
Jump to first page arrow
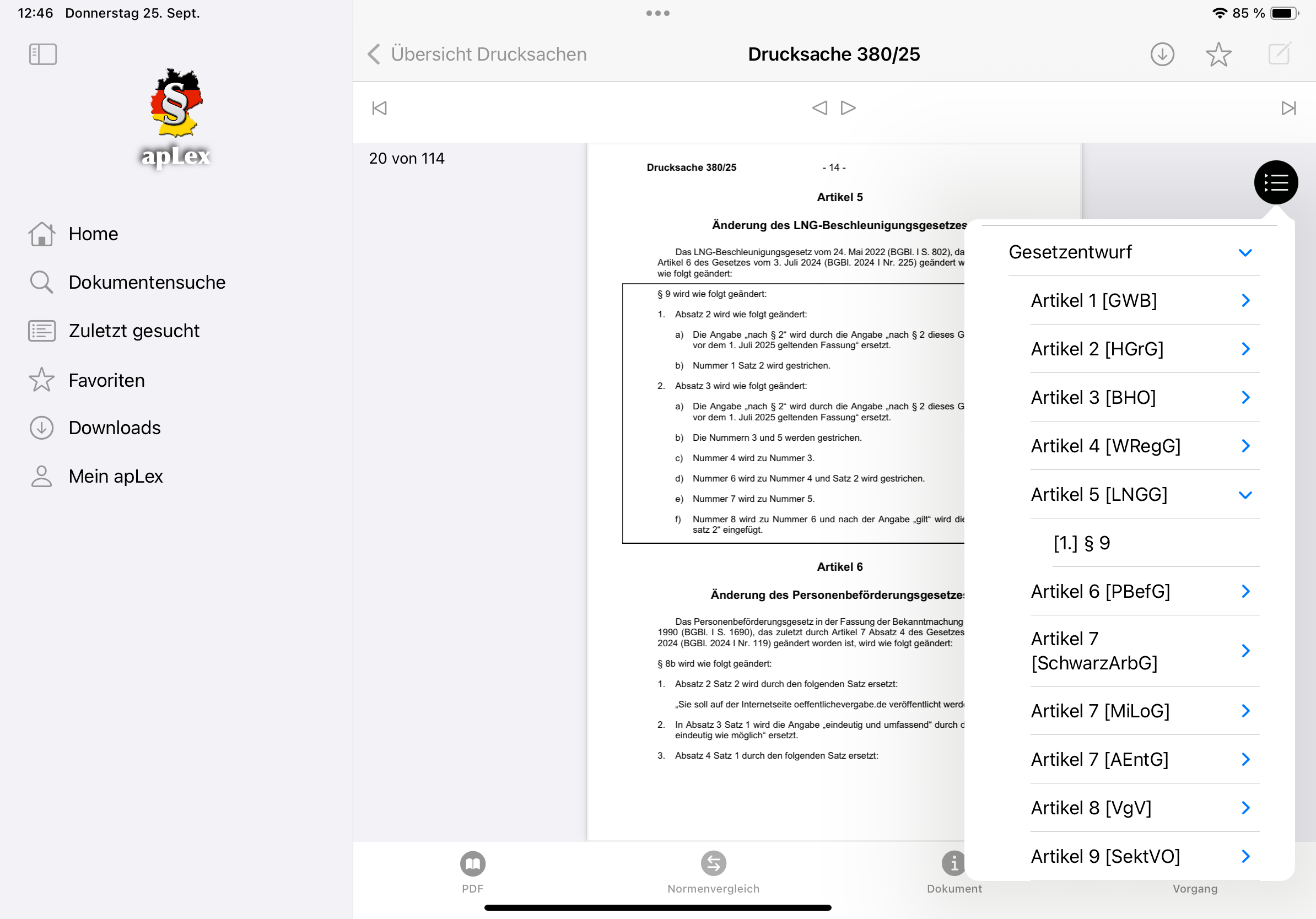tap(380, 109)
